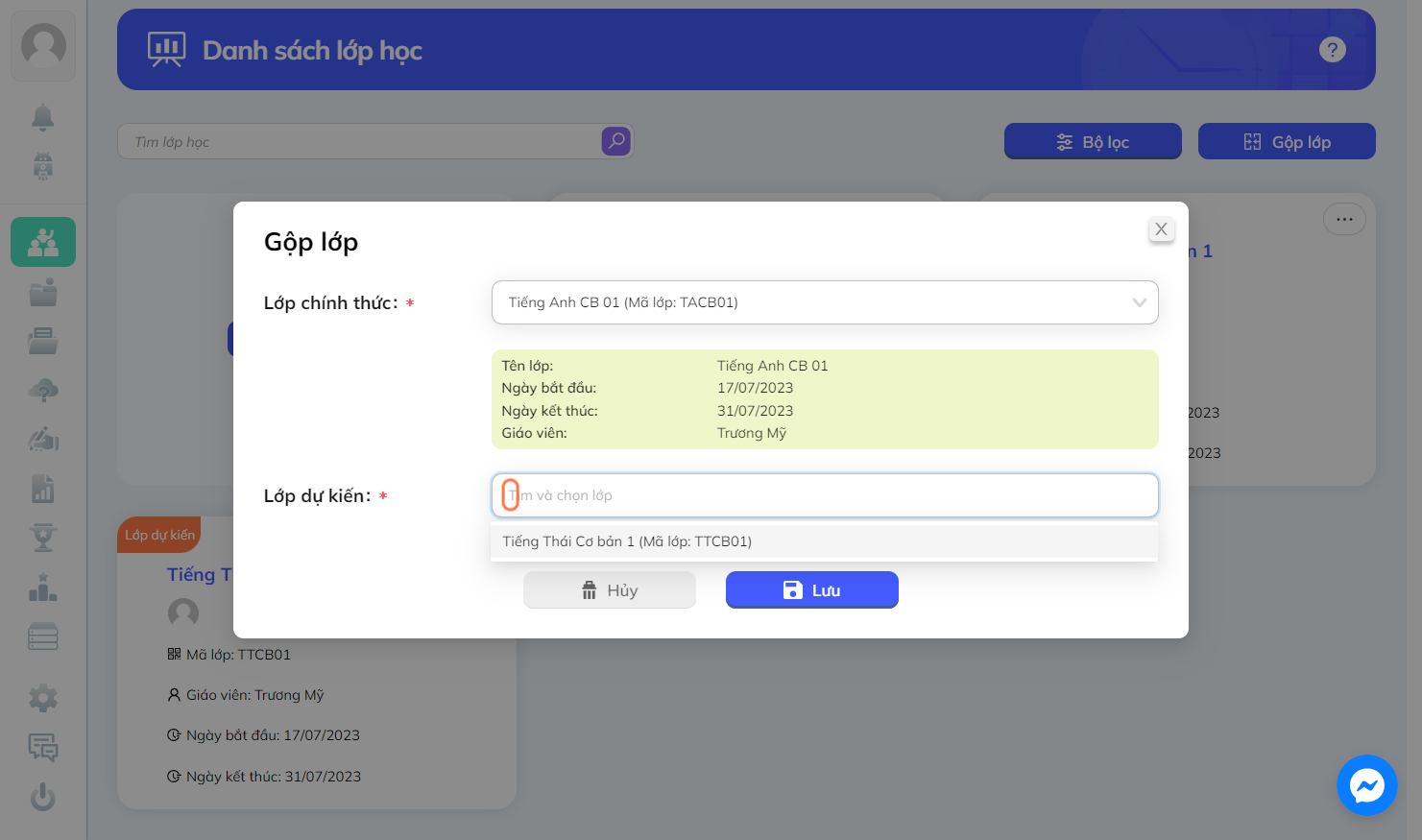
Task: Click the presentation board header icon
Action: click(167, 50)
